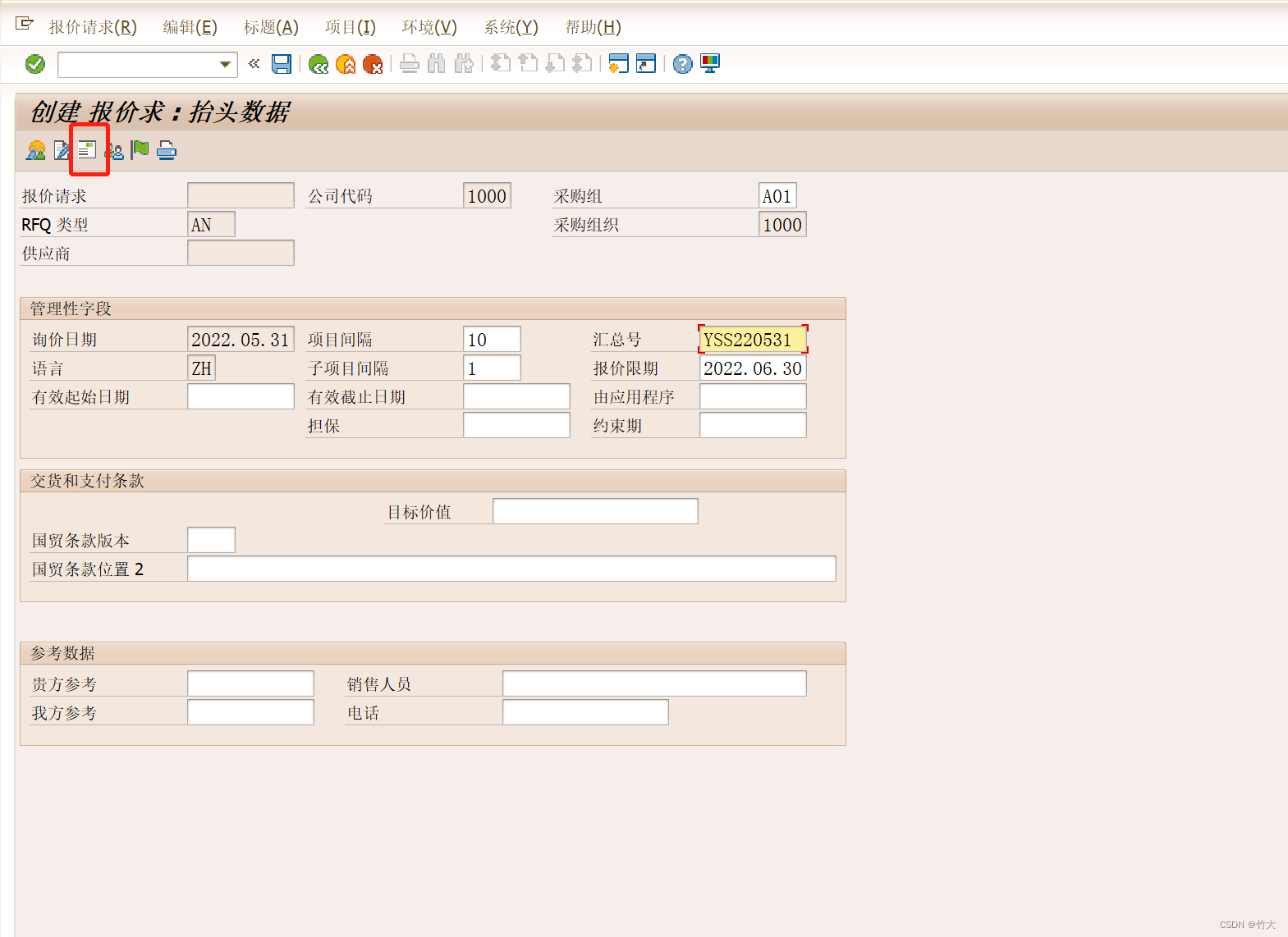1288x937 pixels.
Task: Click the Generate Shortcut icon
Action: [646, 64]
